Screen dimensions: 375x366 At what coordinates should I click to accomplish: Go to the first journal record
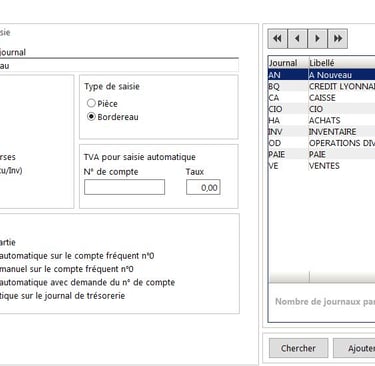click(277, 39)
